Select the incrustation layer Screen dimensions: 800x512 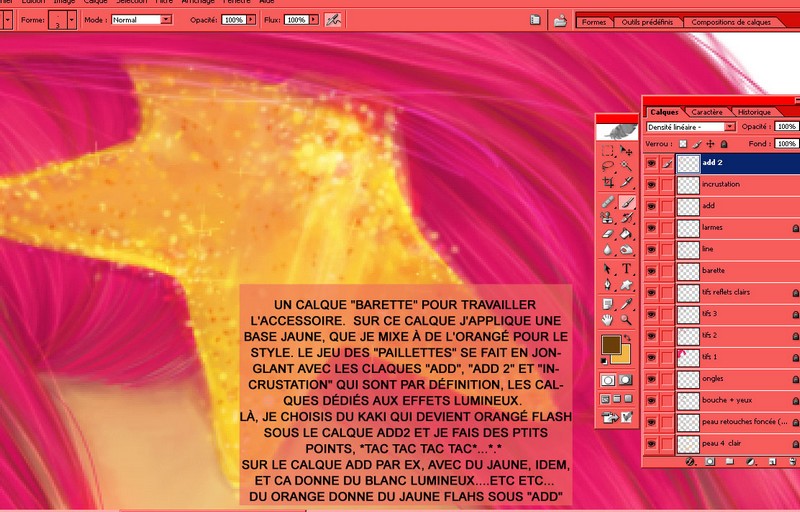click(738, 185)
